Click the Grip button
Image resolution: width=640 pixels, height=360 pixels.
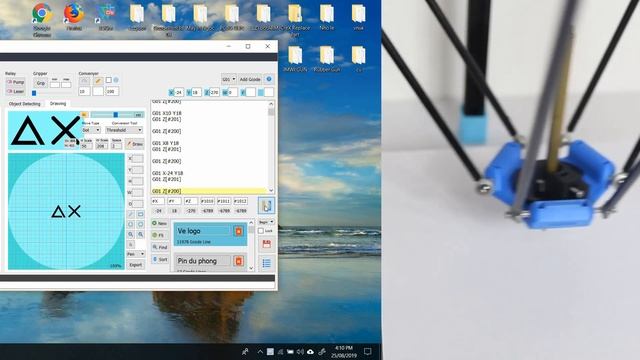tap(40, 83)
